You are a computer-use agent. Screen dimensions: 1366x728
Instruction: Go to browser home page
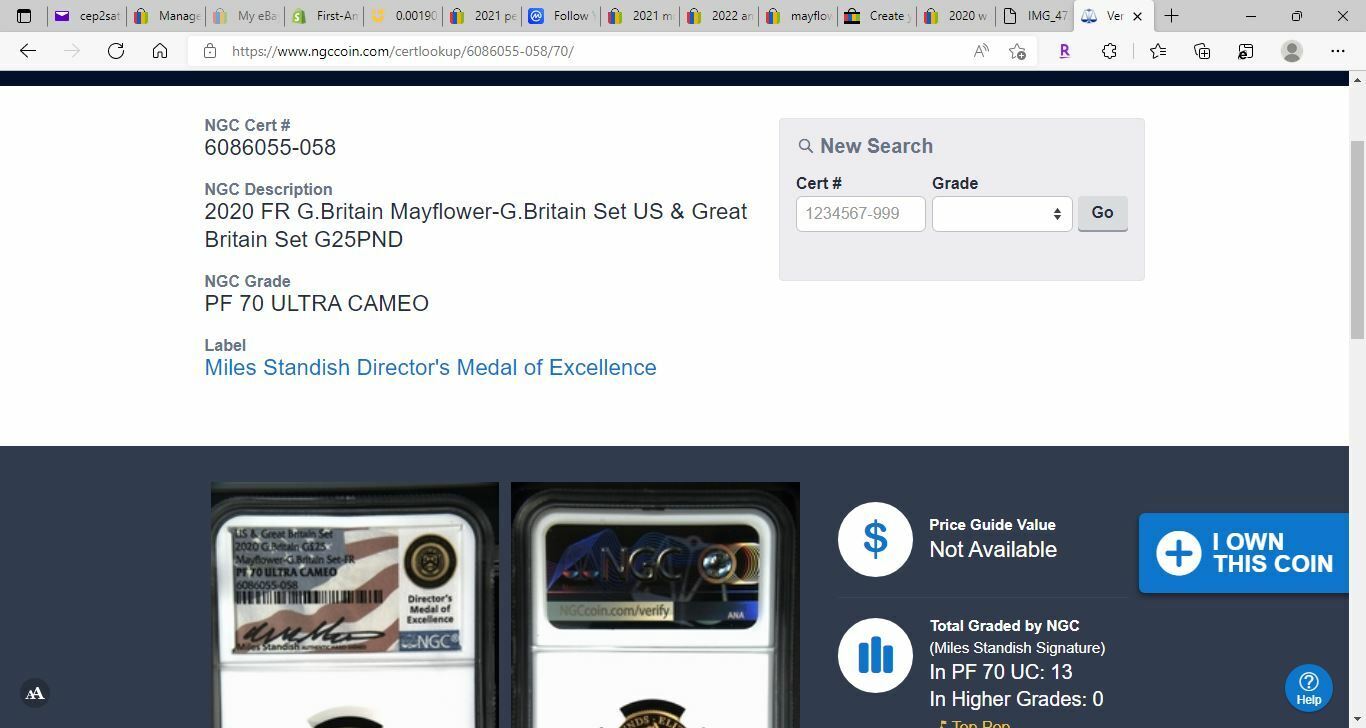160,51
